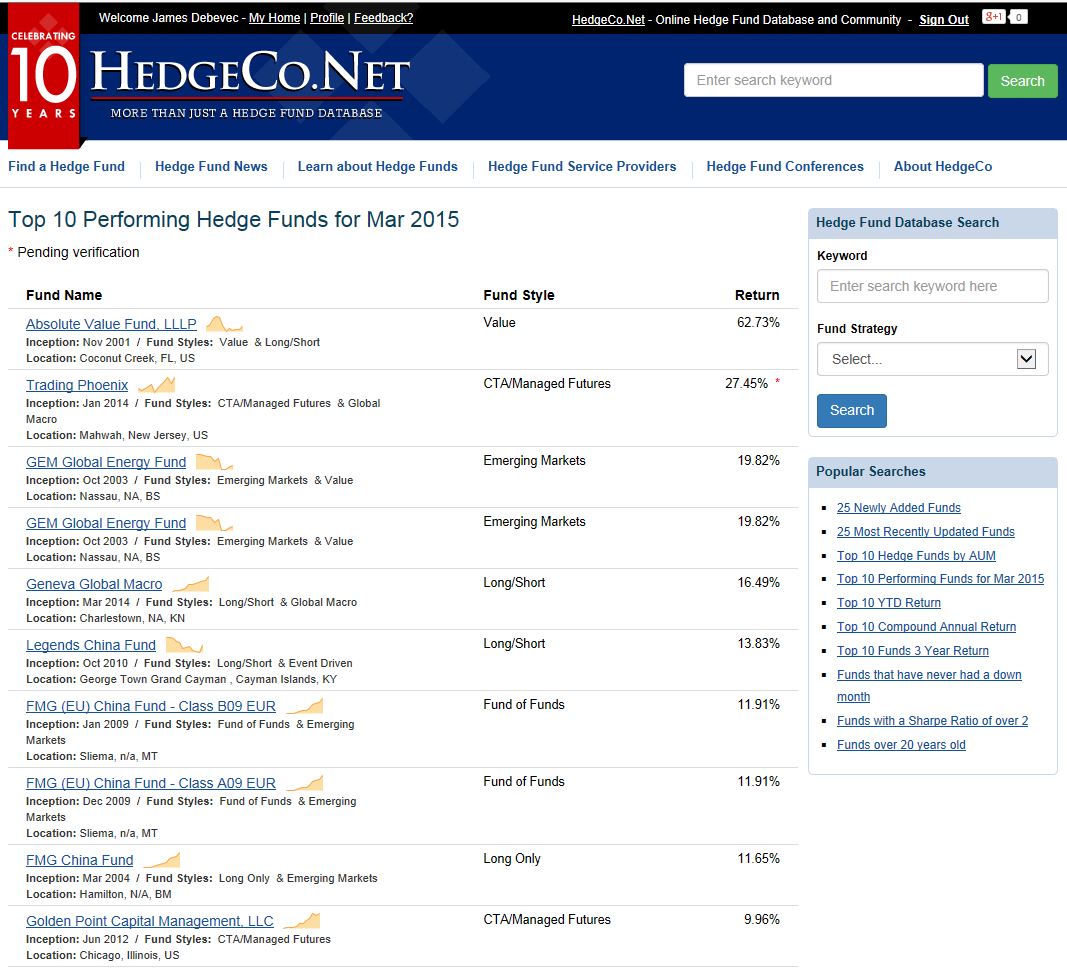
Task: Open 25 Most Recently Updated Funds
Action: click(925, 531)
